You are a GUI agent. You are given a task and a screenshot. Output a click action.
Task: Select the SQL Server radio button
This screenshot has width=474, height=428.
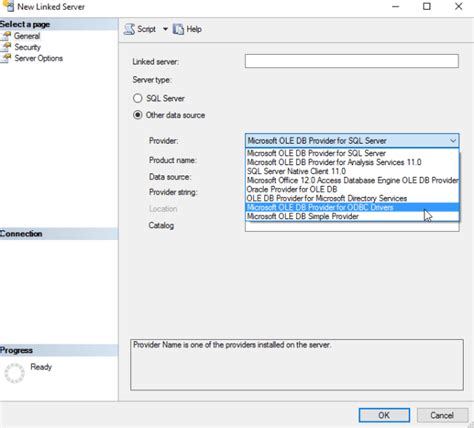[137, 98]
